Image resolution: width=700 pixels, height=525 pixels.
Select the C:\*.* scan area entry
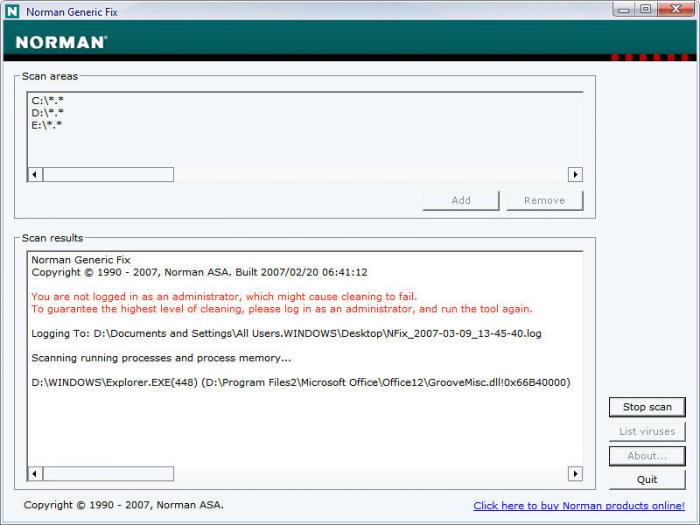[x=47, y=100]
